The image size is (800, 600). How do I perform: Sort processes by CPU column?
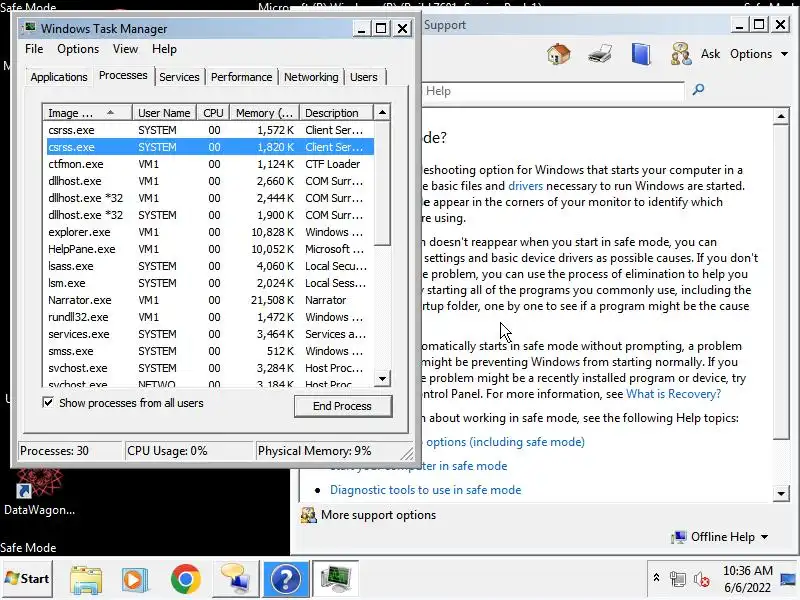213,113
